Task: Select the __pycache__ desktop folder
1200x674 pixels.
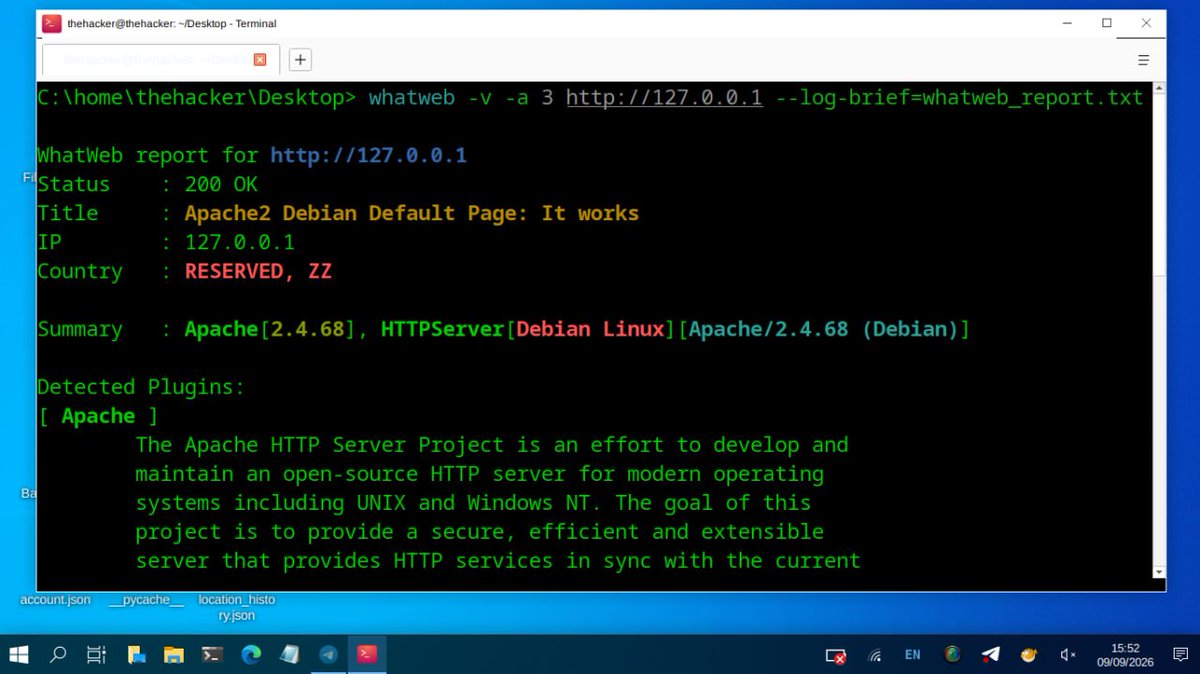Action: [146, 600]
